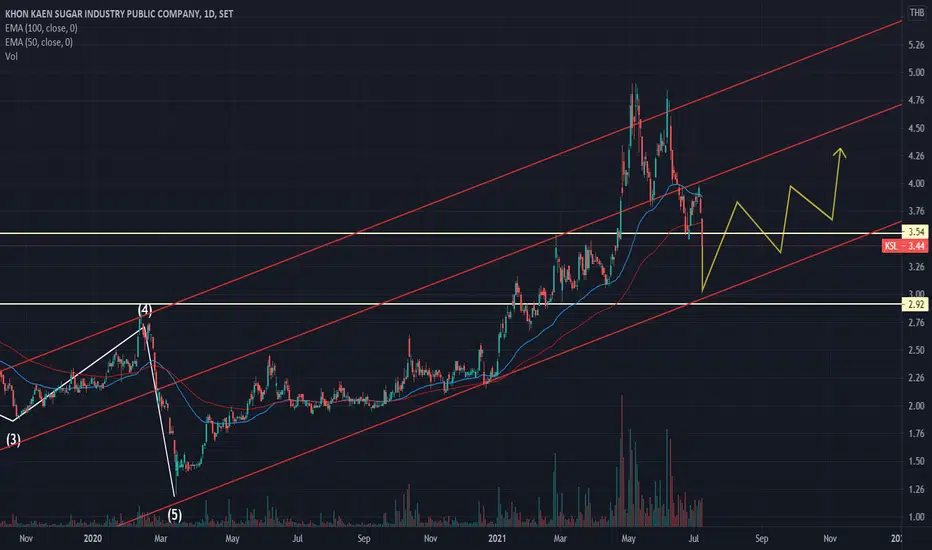The width and height of the screenshot is (932, 550).
Task: Click the Sep label right of Jul 2021
Action: (761, 539)
